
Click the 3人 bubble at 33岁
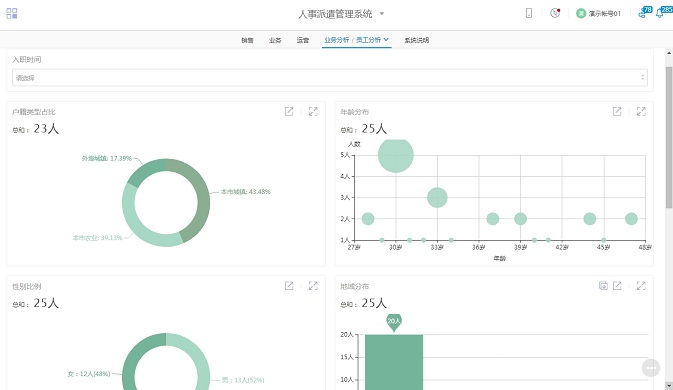[437, 197]
